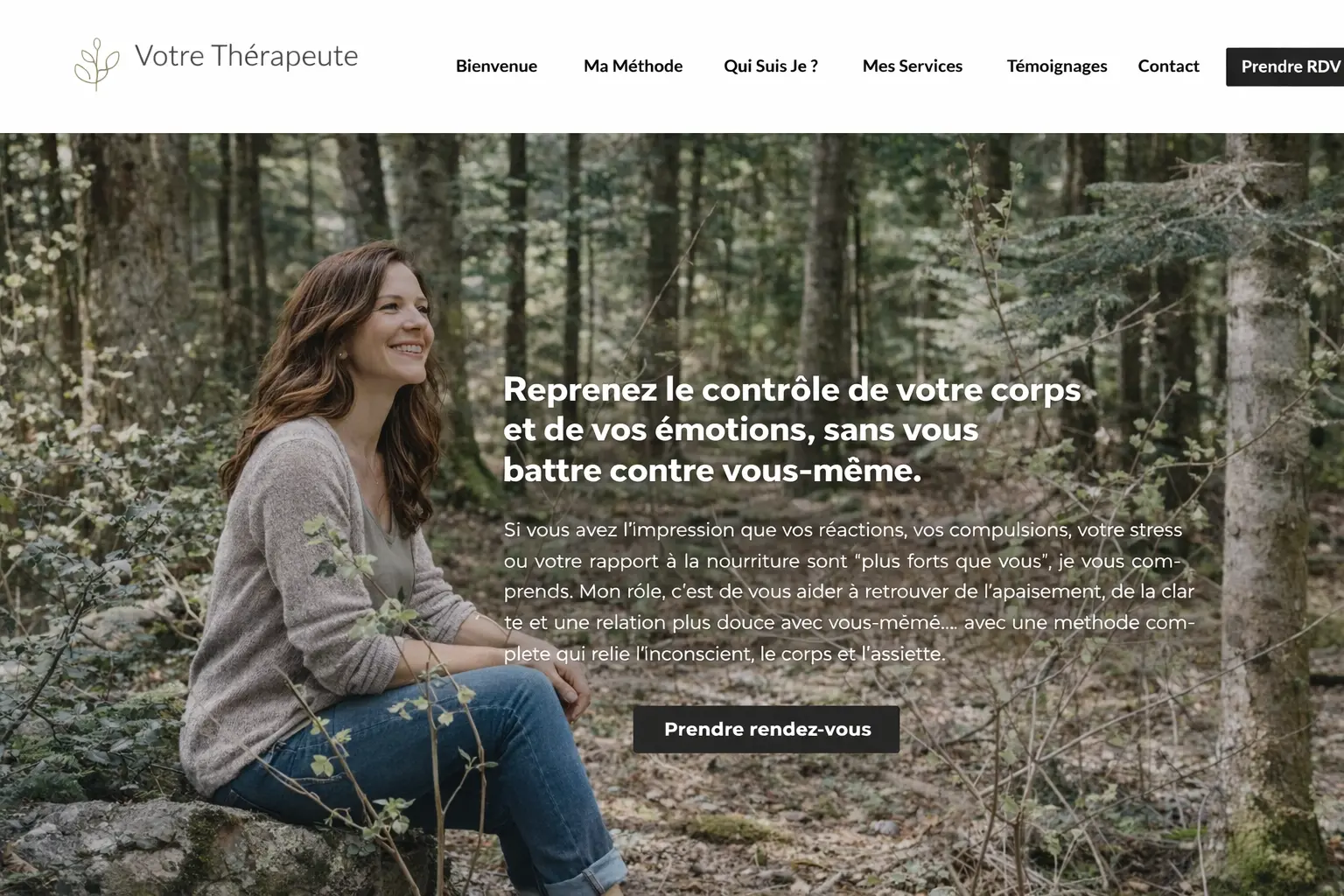Click the smiling woman's face in photo
This screenshot has width=1344, height=896.
click(399, 328)
